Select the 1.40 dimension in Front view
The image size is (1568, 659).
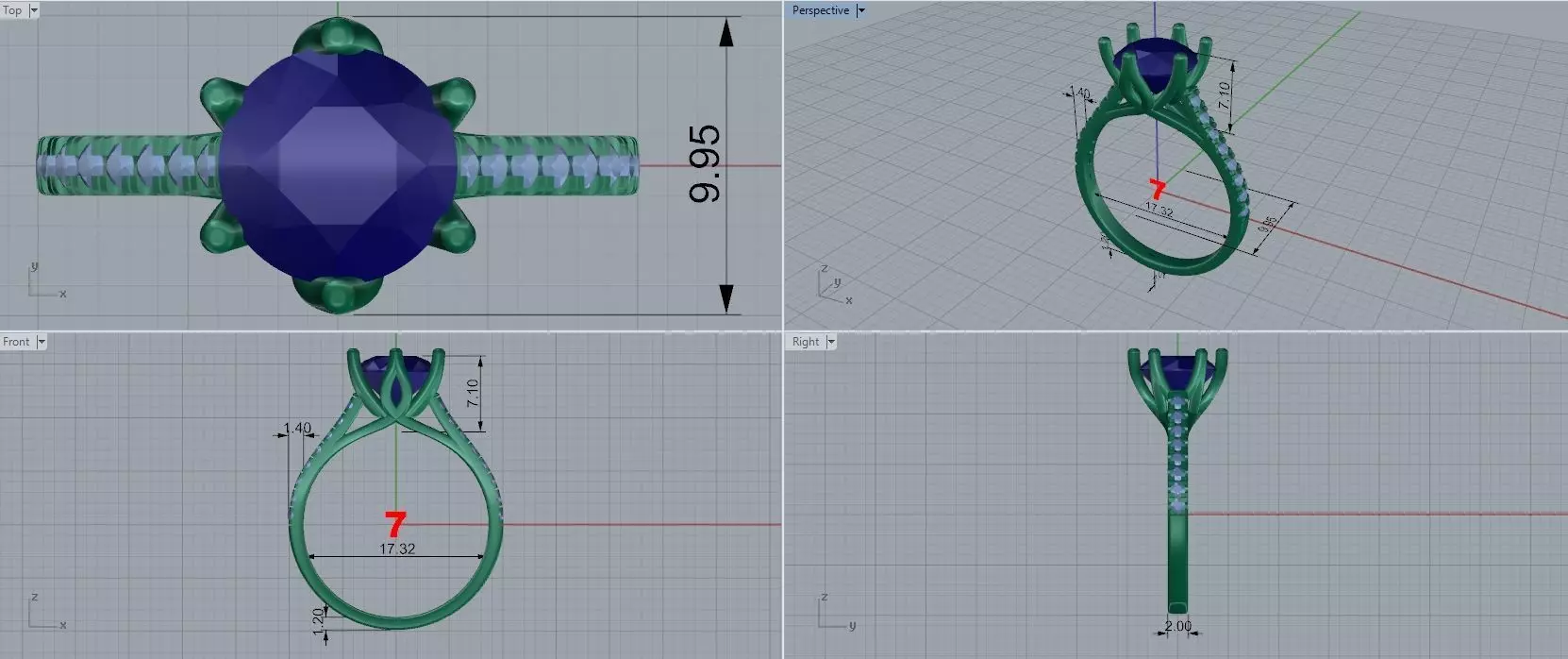(297, 428)
